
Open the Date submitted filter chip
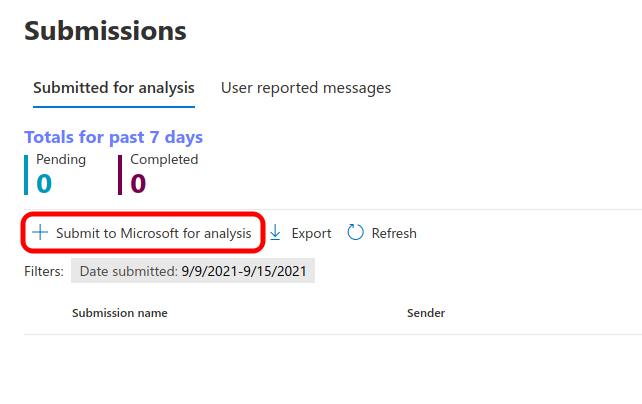[x=193, y=271]
